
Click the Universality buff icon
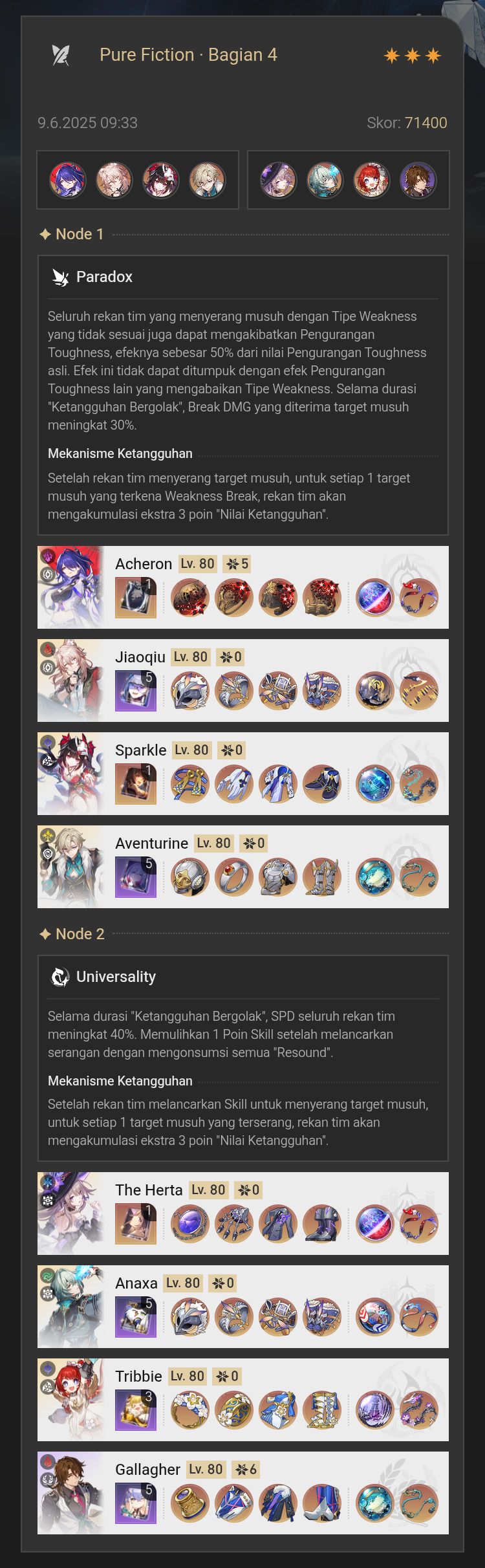tap(61, 977)
